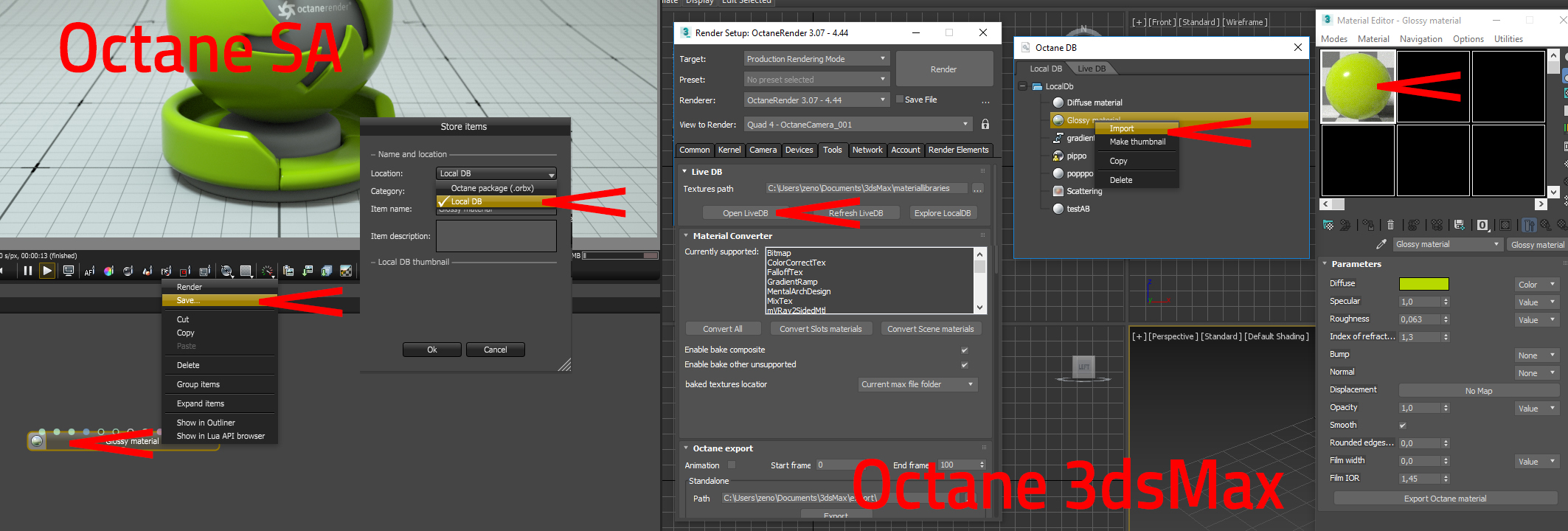This screenshot has height=531, width=1568.
Task: Select the material picker sphere icon
Action: tap(128, 271)
